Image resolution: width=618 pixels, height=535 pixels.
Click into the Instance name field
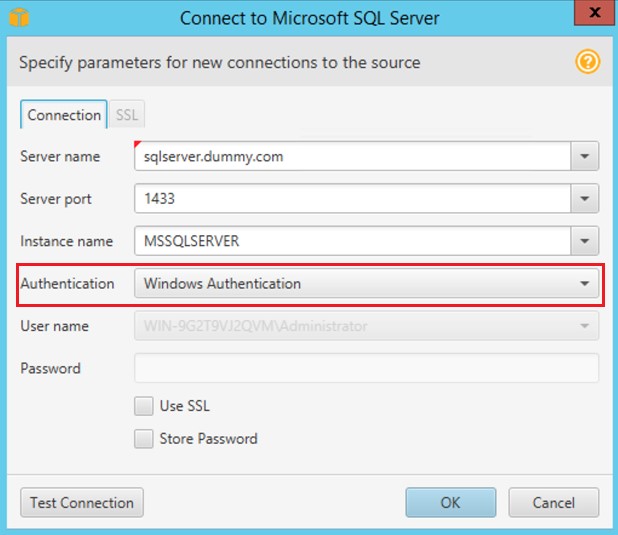click(x=352, y=240)
